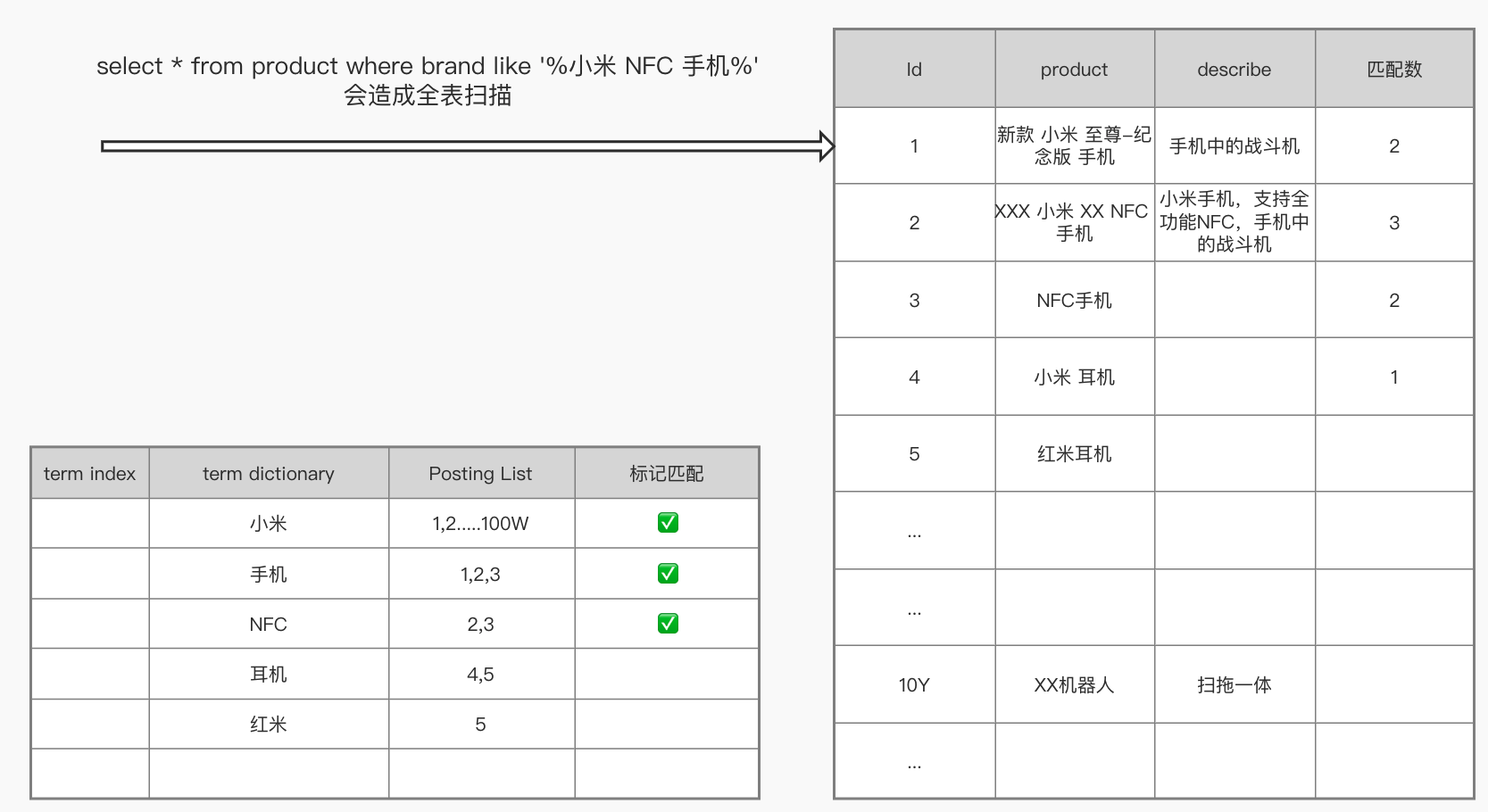Select the 'term dictionary' column header

tap(269, 473)
